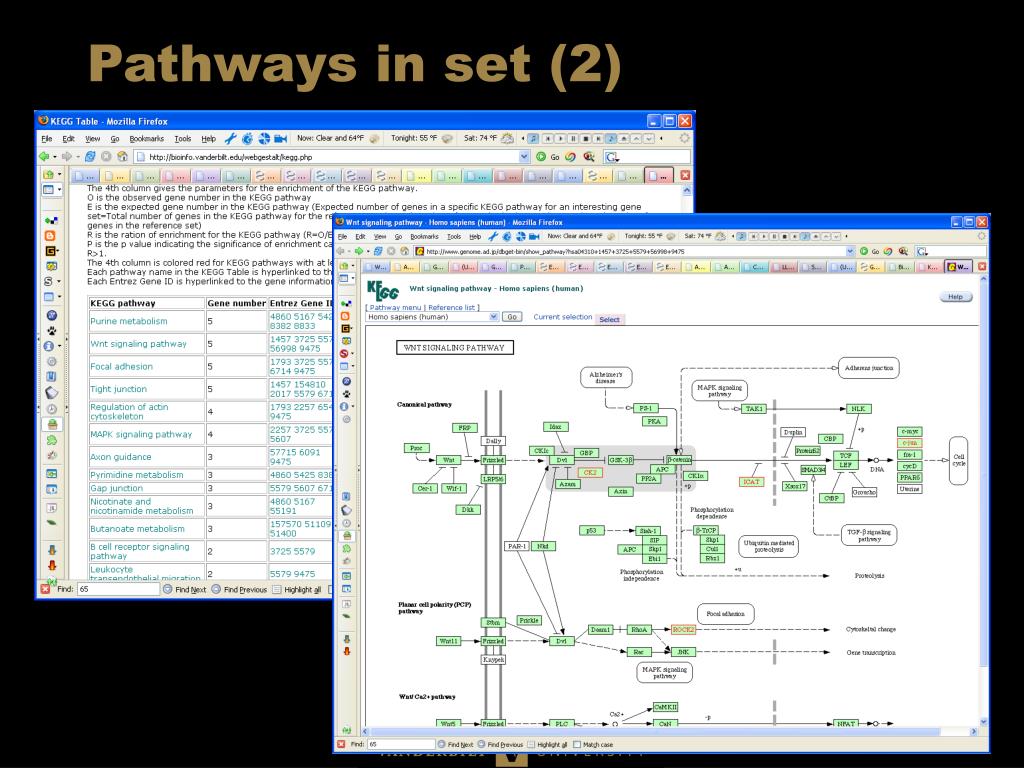
Task: Expand URL history dropdown in KEGG Table window
Action: click(x=524, y=157)
